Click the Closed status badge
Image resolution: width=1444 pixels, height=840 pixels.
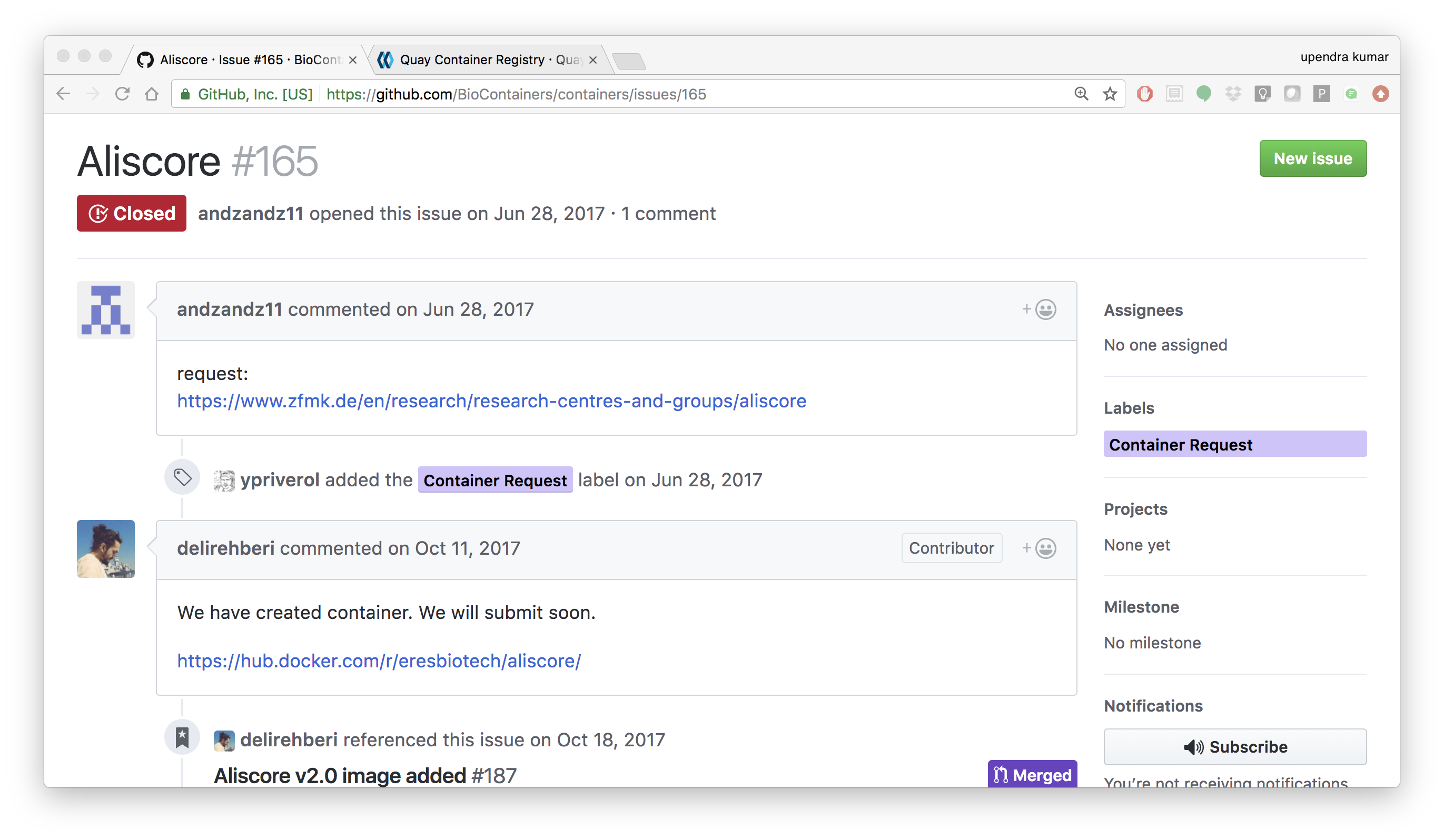tap(131, 214)
